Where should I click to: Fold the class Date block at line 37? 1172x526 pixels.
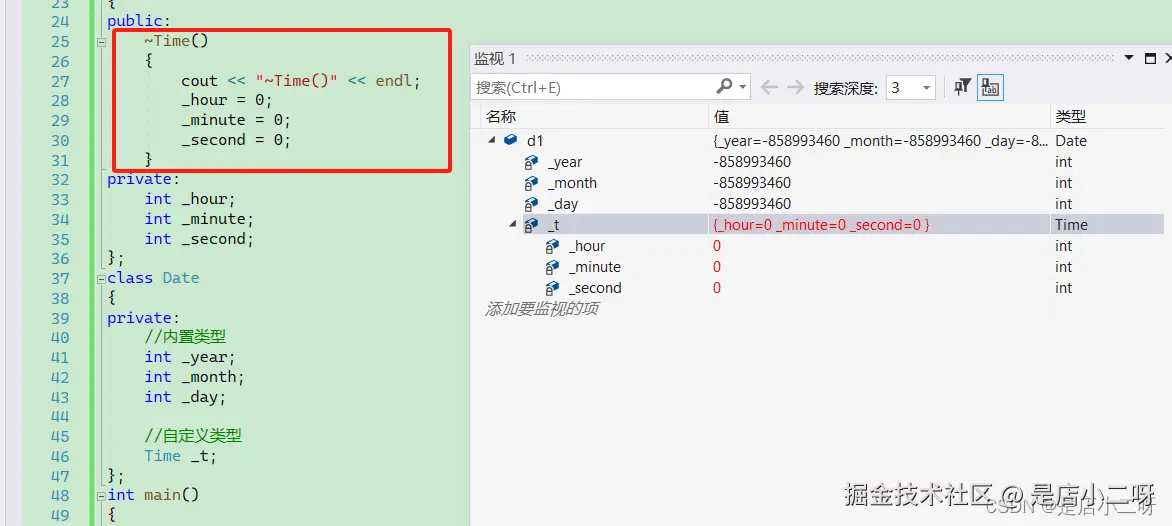click(x=101, y=278)
